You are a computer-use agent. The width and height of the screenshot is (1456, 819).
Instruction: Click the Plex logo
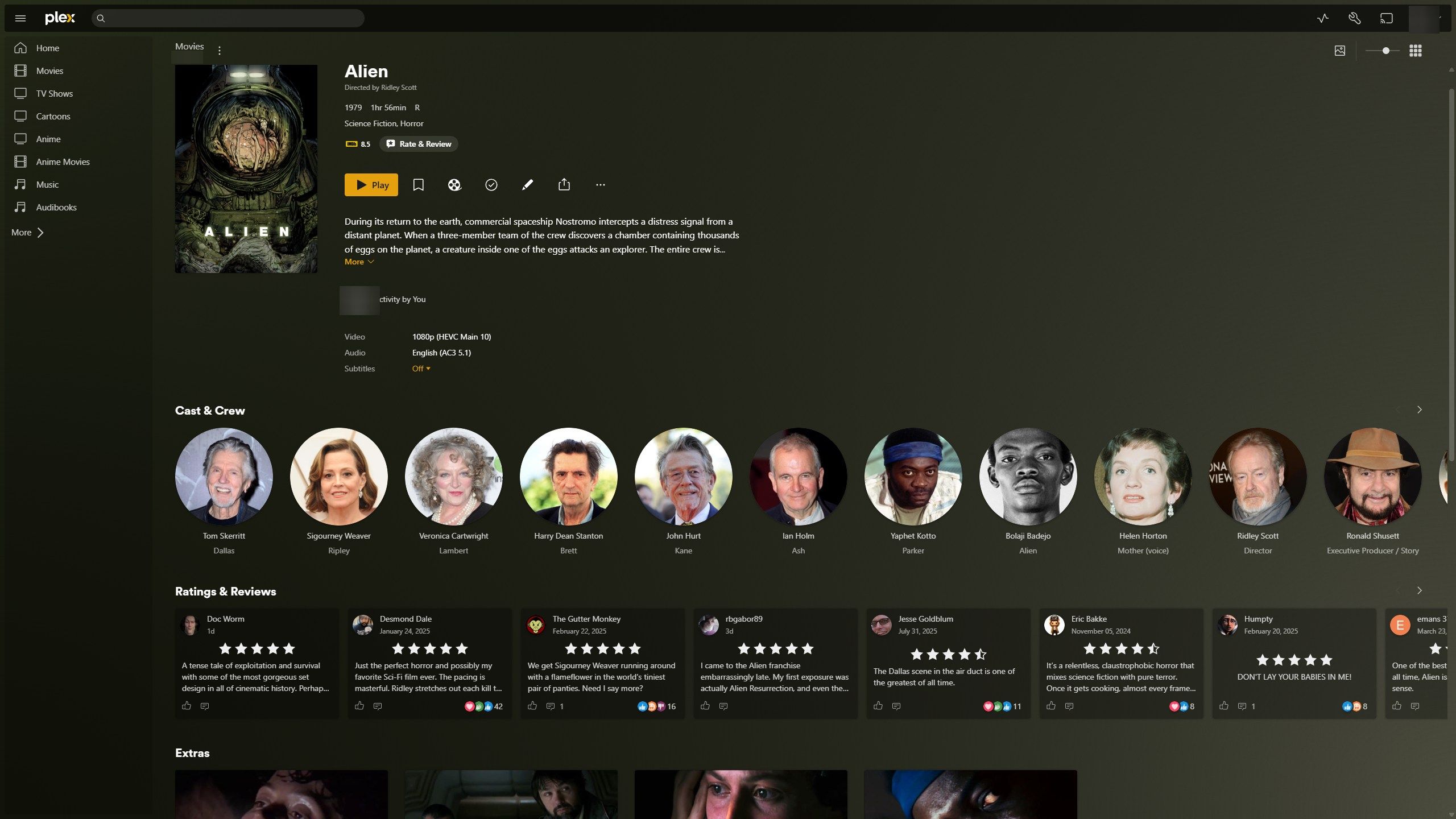[60, 18]
